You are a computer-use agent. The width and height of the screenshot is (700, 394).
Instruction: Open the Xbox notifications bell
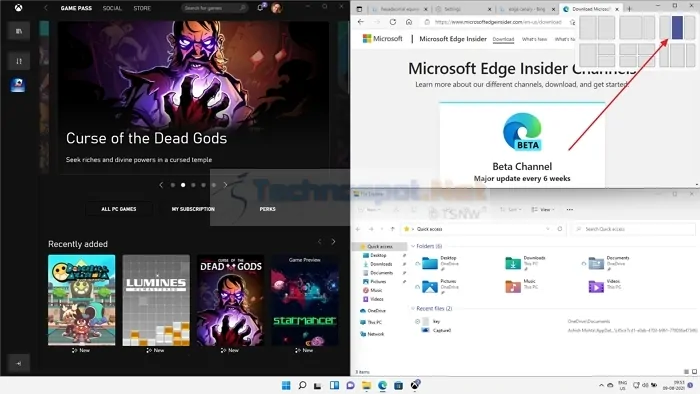pyautogui.click(x=260, y=8)
